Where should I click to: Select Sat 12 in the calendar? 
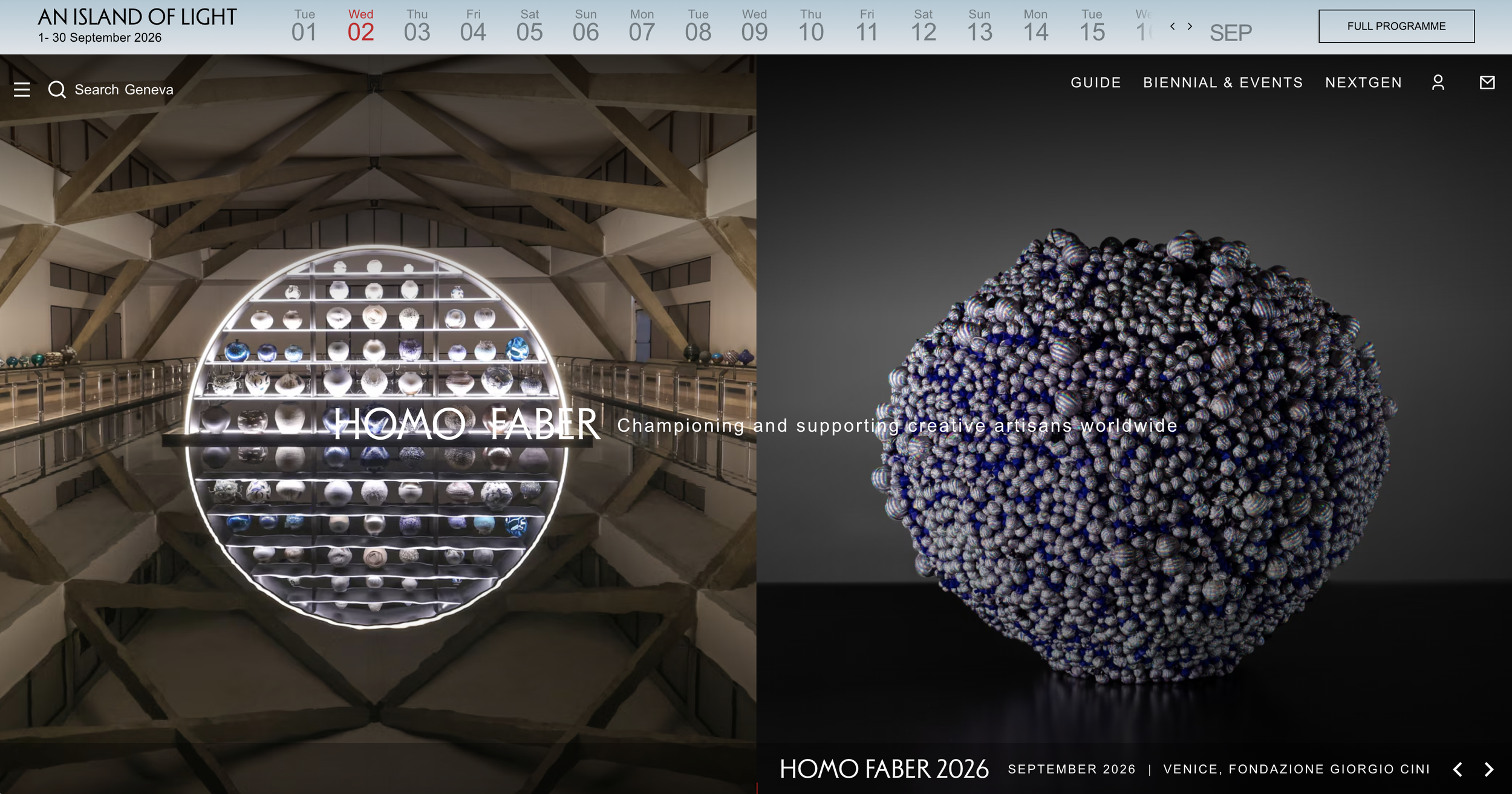[923, 26]
